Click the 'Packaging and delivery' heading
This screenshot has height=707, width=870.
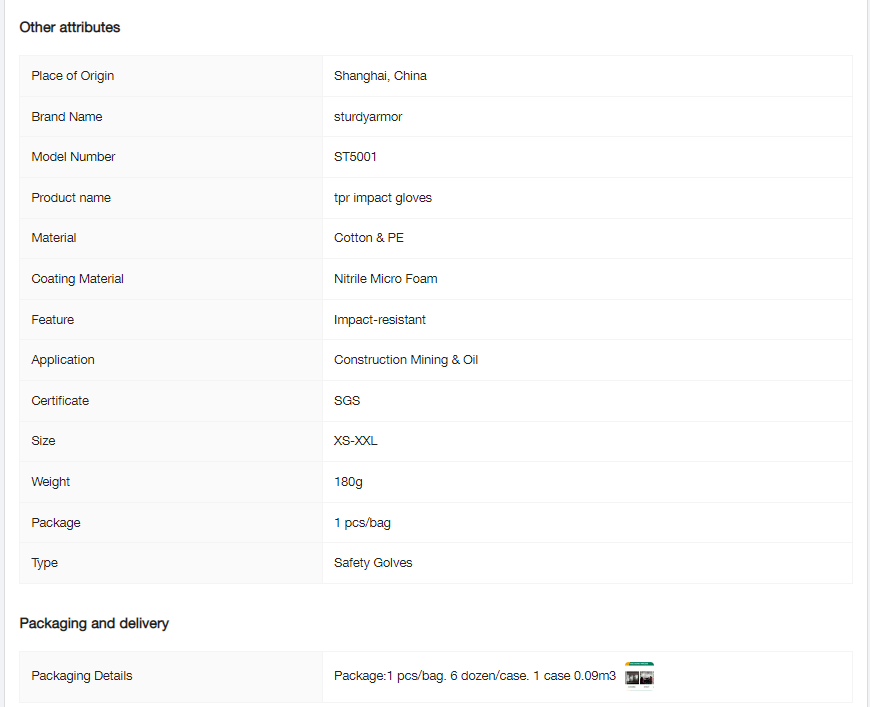tap(94, 623)
